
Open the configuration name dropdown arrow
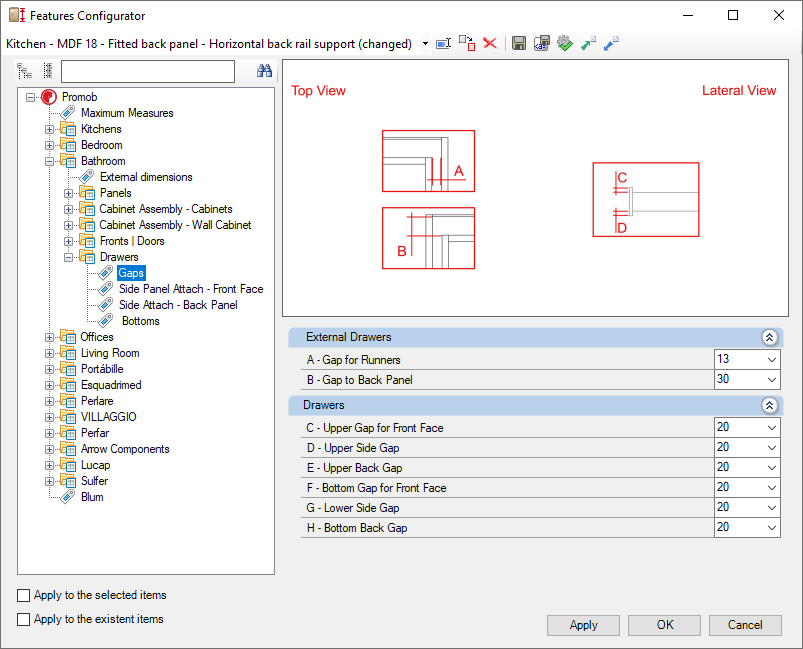click(425, 44)
